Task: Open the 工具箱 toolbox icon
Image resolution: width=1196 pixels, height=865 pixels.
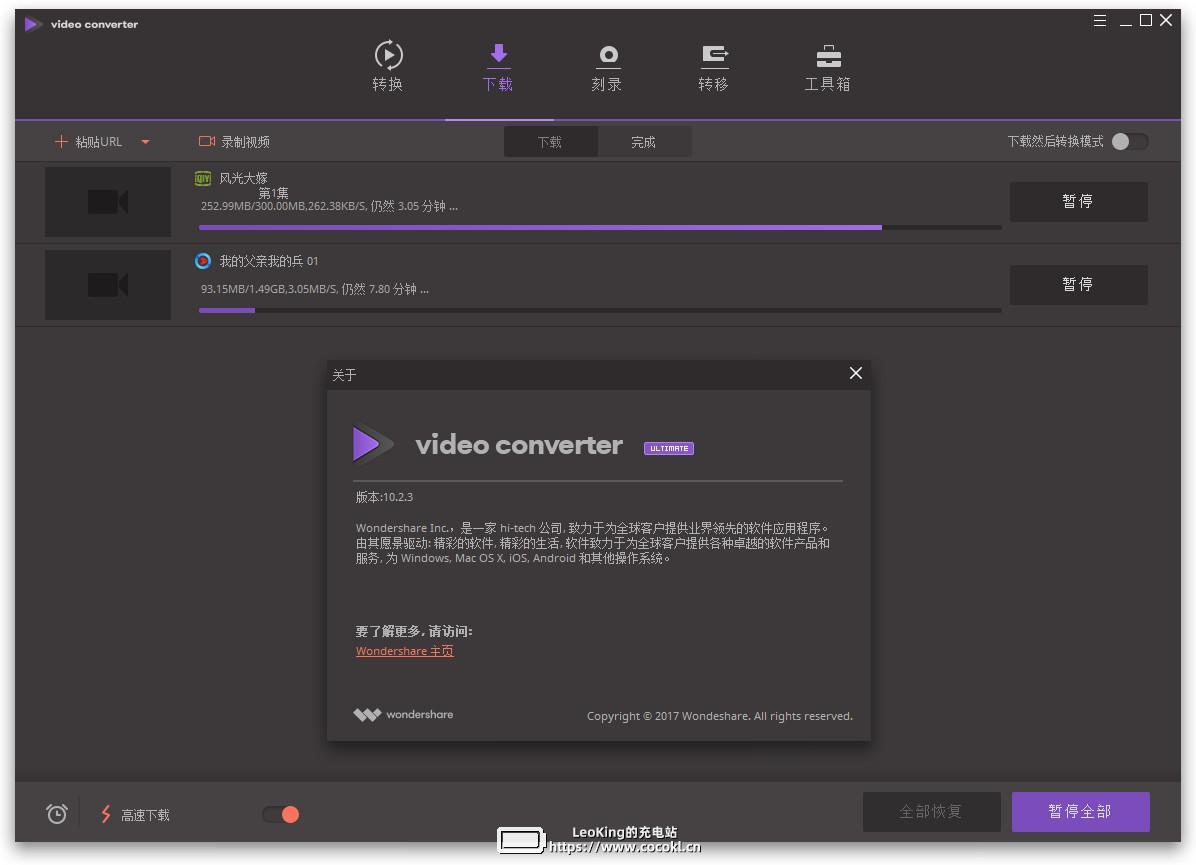Action: [x=828, y=56]
